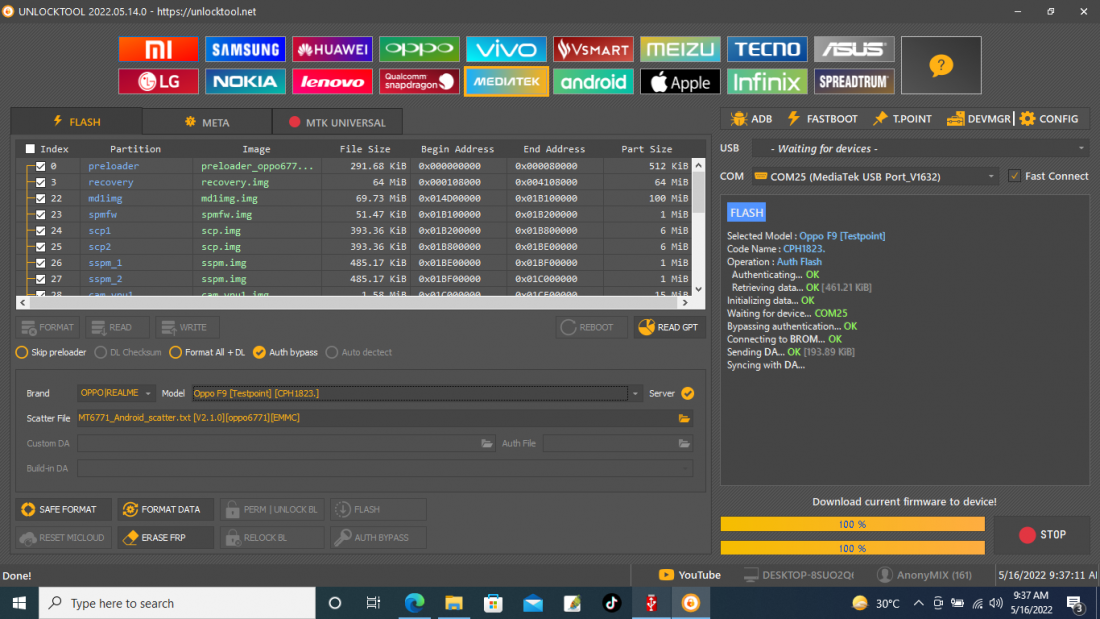Toggle the Fast Connect checkbox
This screenshot has height=619, width=1100.
click(1014, 176)
